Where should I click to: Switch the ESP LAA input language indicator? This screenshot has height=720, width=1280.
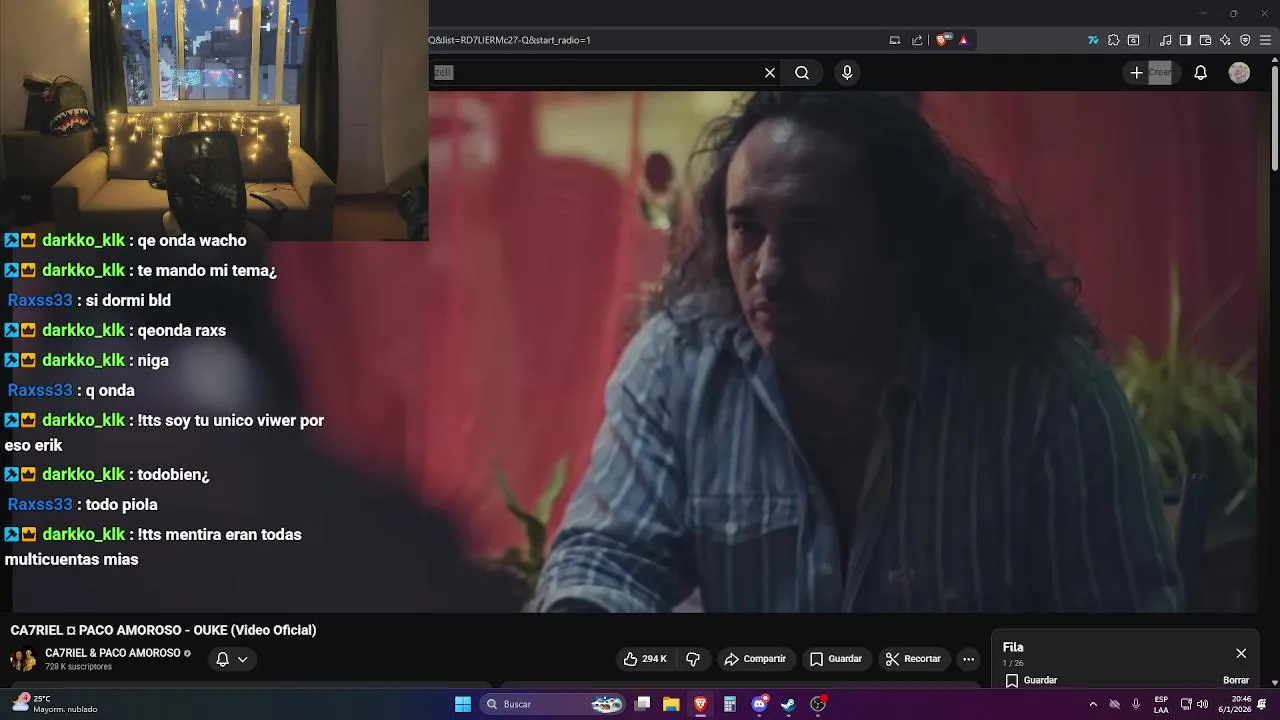1161,704
